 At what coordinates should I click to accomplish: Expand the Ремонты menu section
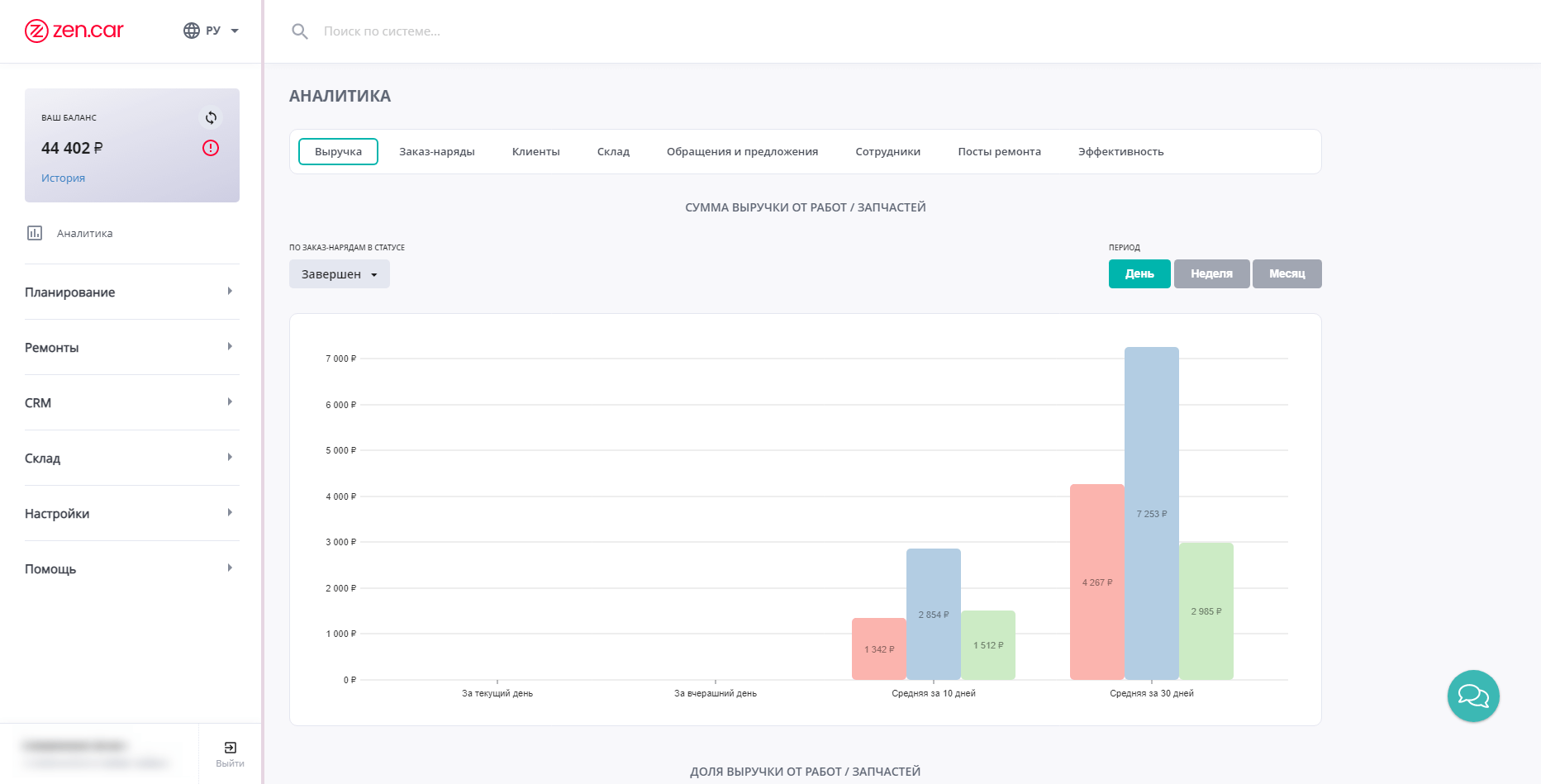click(132, 347)
